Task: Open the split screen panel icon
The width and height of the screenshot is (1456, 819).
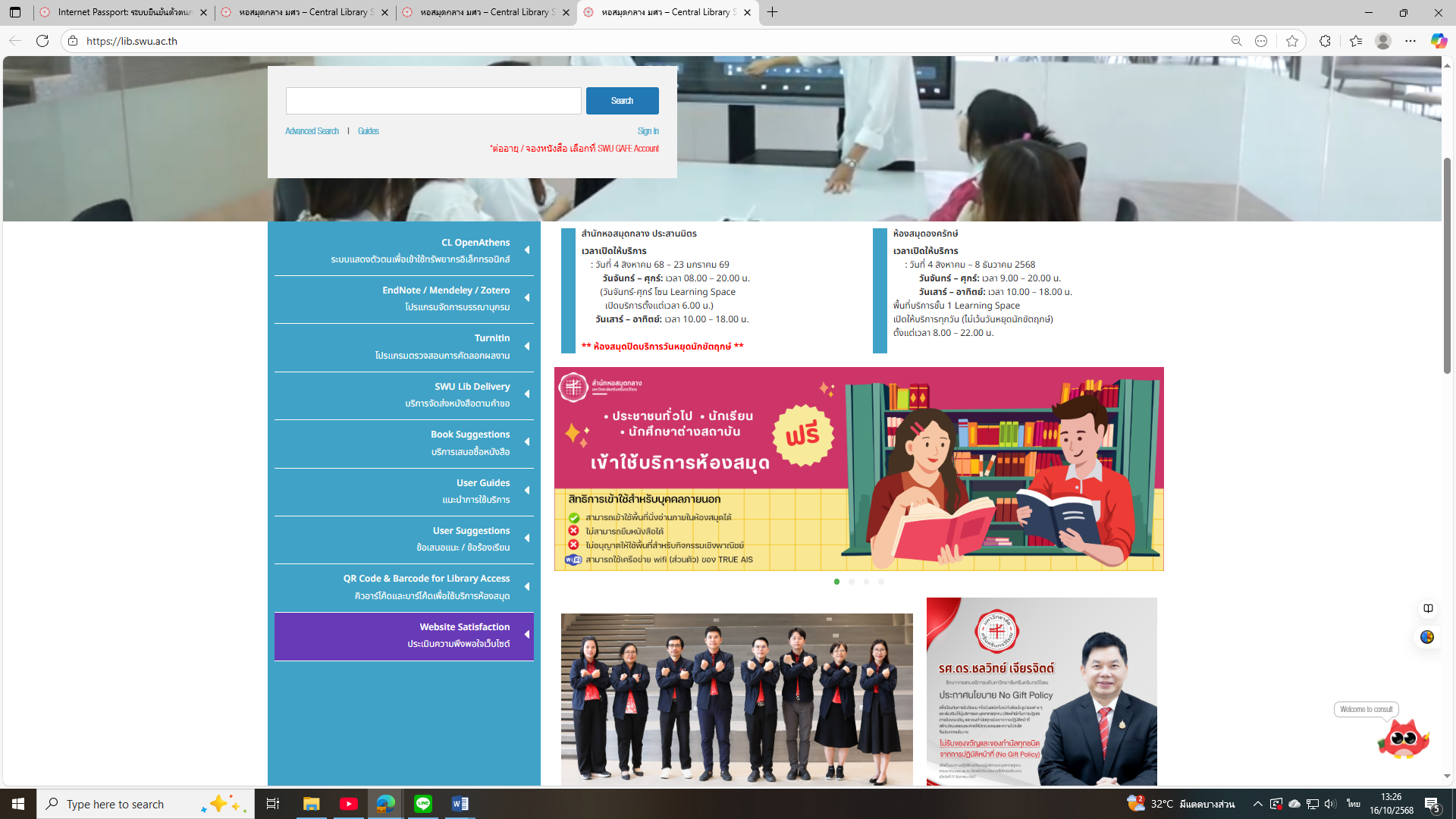Action: pyautogui.click(x=1429, y=608)
